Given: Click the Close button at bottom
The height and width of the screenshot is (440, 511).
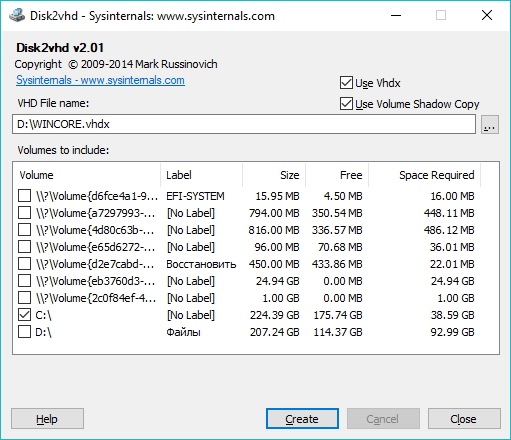Looking at the screenshot, I should coord(464,419).
